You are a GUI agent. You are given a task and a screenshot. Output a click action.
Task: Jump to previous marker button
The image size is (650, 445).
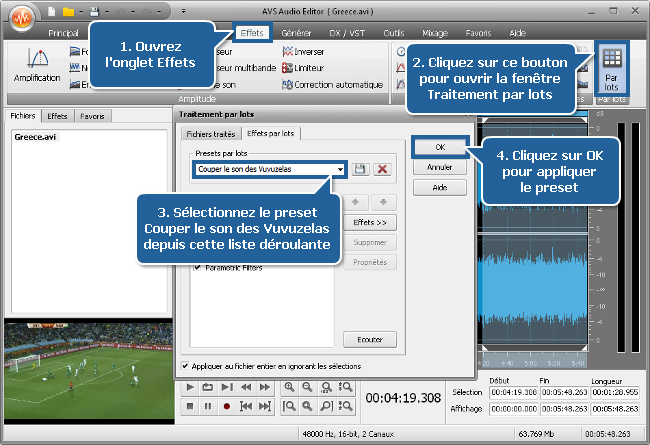[x=246, y=406]
